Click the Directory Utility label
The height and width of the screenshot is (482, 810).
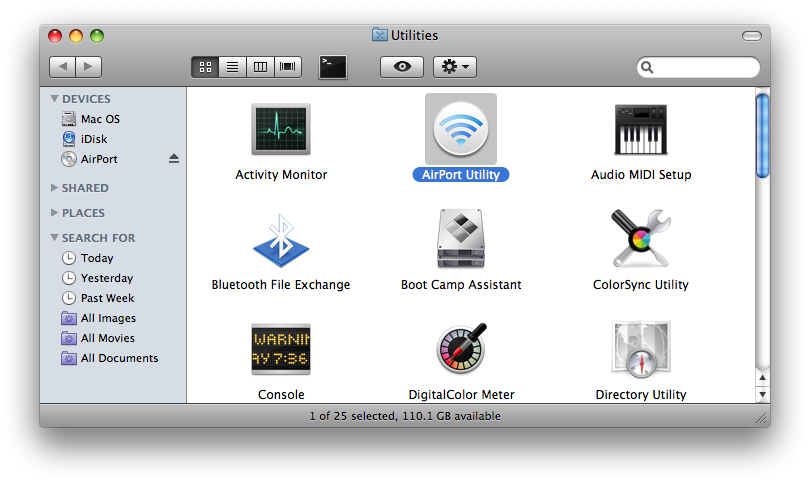click(641, 395)
